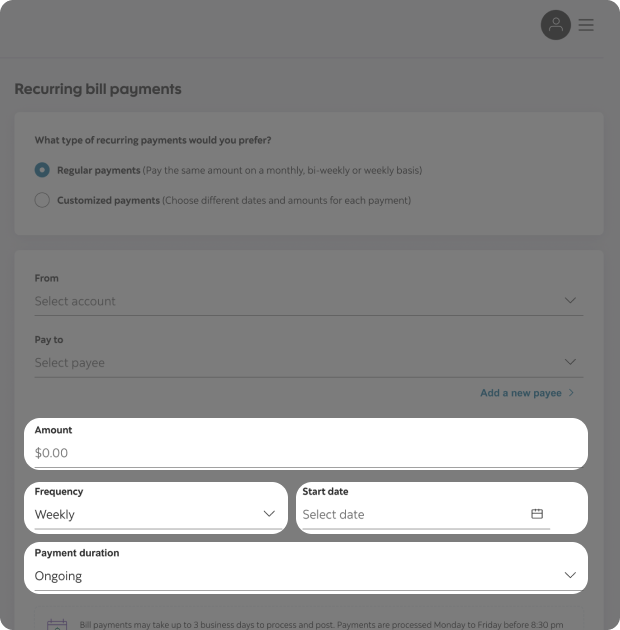This screenshot has width=620, height=630.
Task: Click the arrow icon beside Add a new payee
Action: tap(572, 393)
